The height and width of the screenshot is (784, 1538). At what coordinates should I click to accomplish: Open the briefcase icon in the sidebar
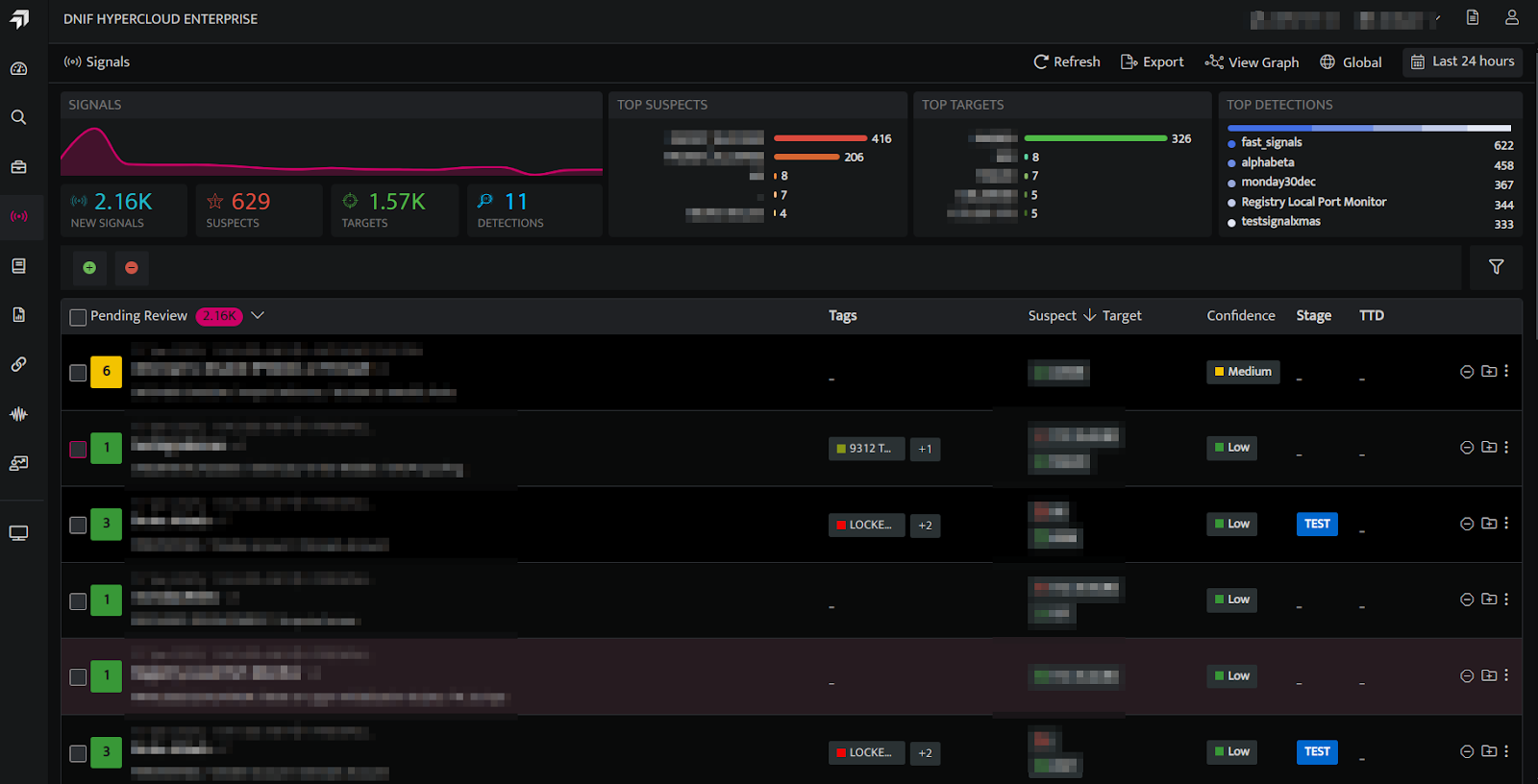(x=18, y=167)
